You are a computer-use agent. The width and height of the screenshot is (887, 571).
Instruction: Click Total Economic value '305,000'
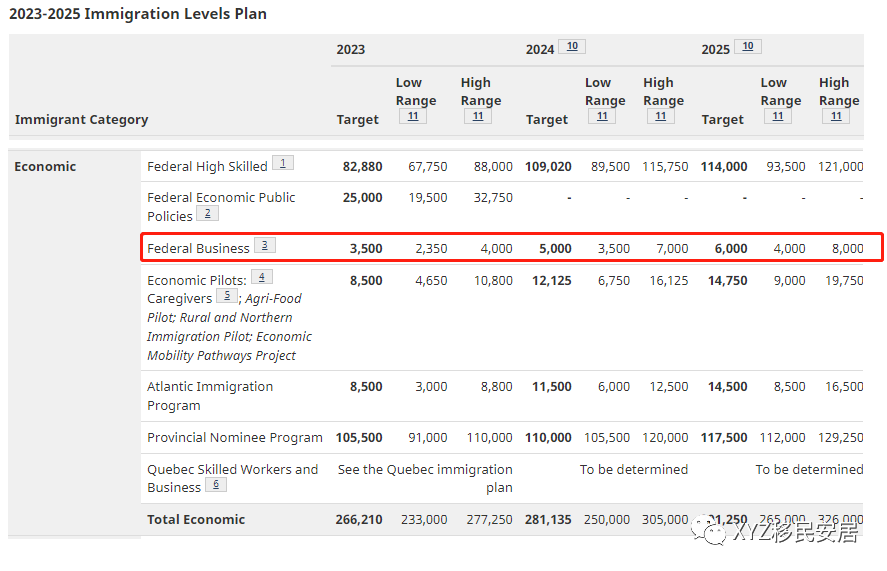(x=665, y=520)
